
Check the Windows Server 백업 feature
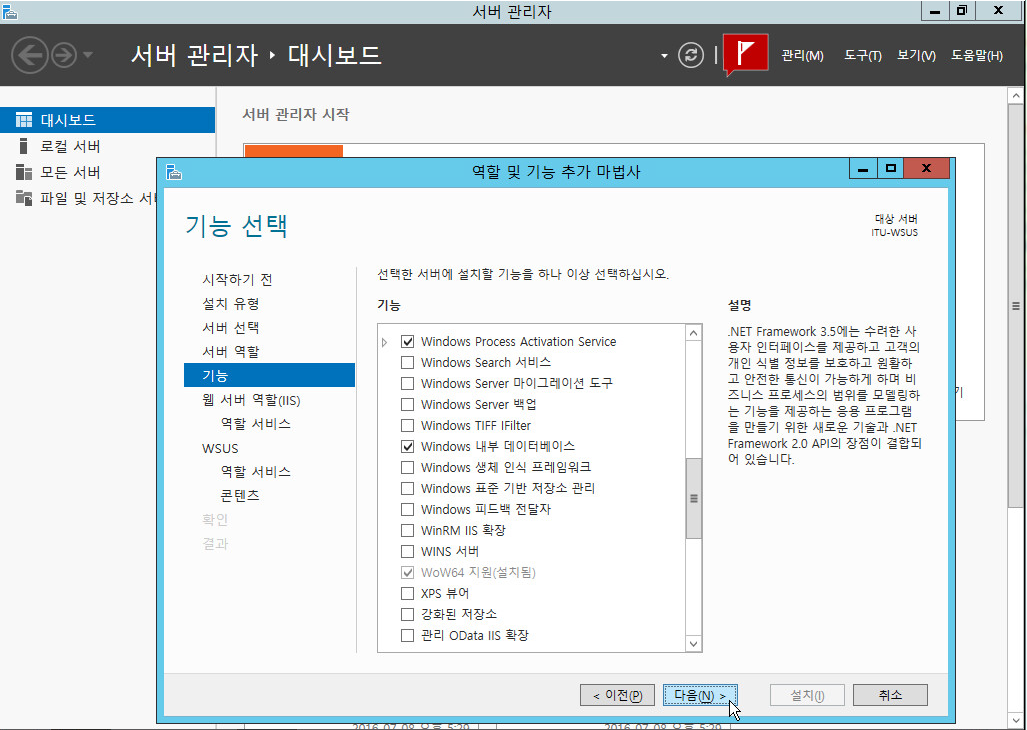407,405
